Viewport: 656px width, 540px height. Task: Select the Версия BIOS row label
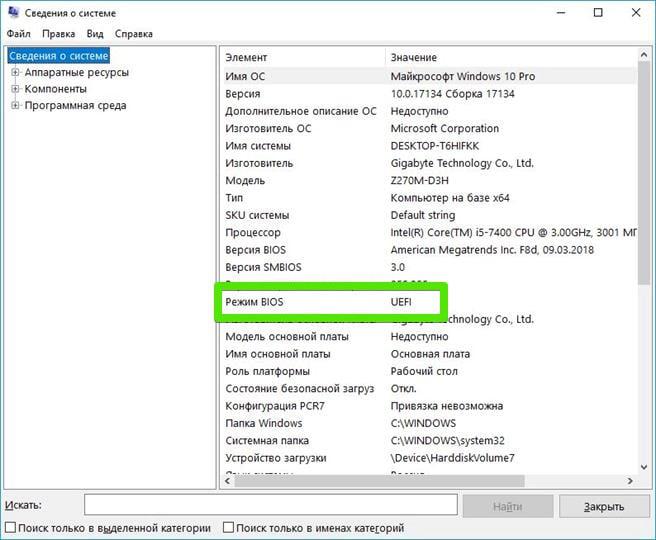(x=255, y=250)
